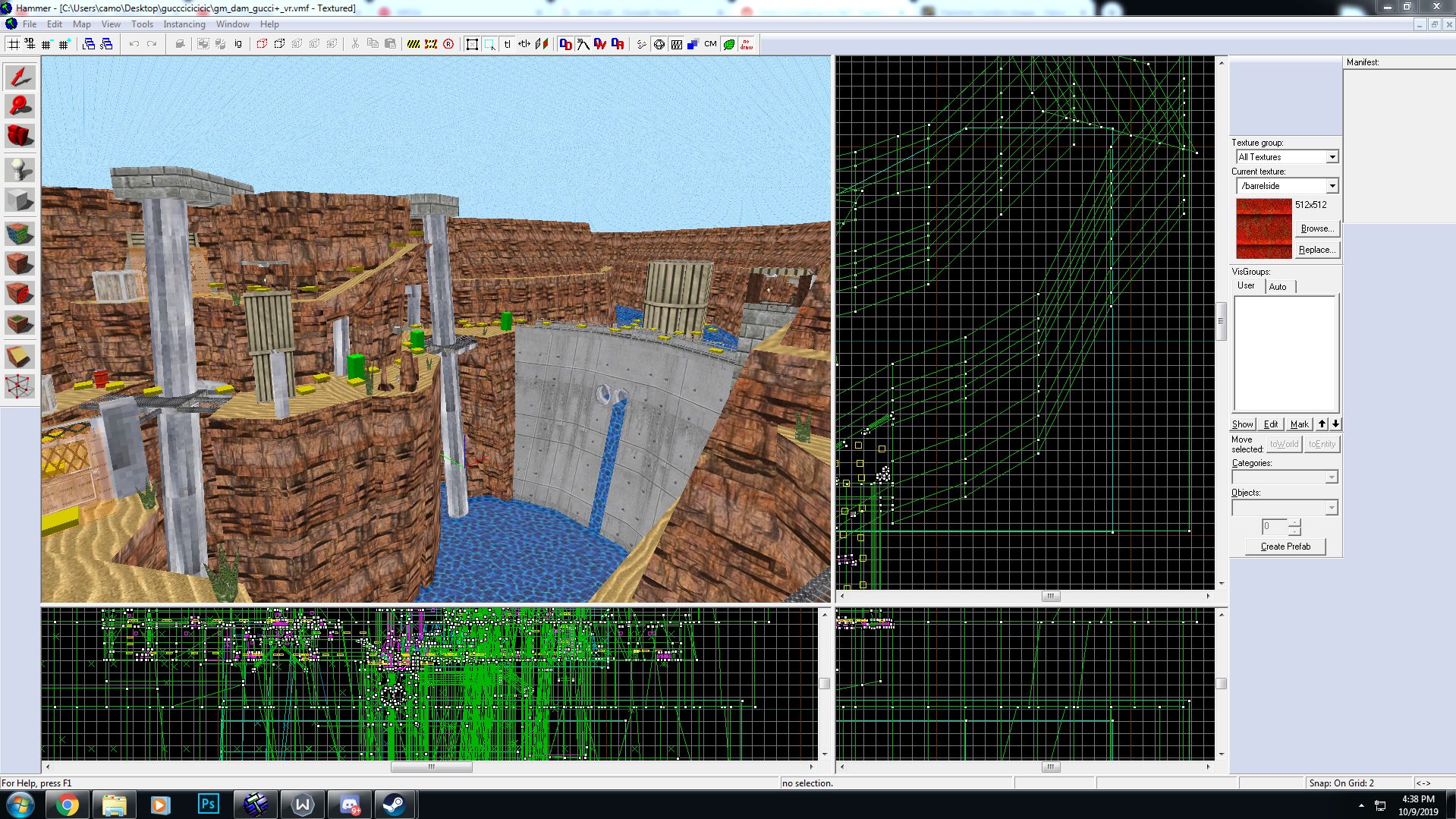Select the Vertex manipulation tool
Image resolution: width=1456 pixels, height=819 pixels.
click(x=20, y=386)
